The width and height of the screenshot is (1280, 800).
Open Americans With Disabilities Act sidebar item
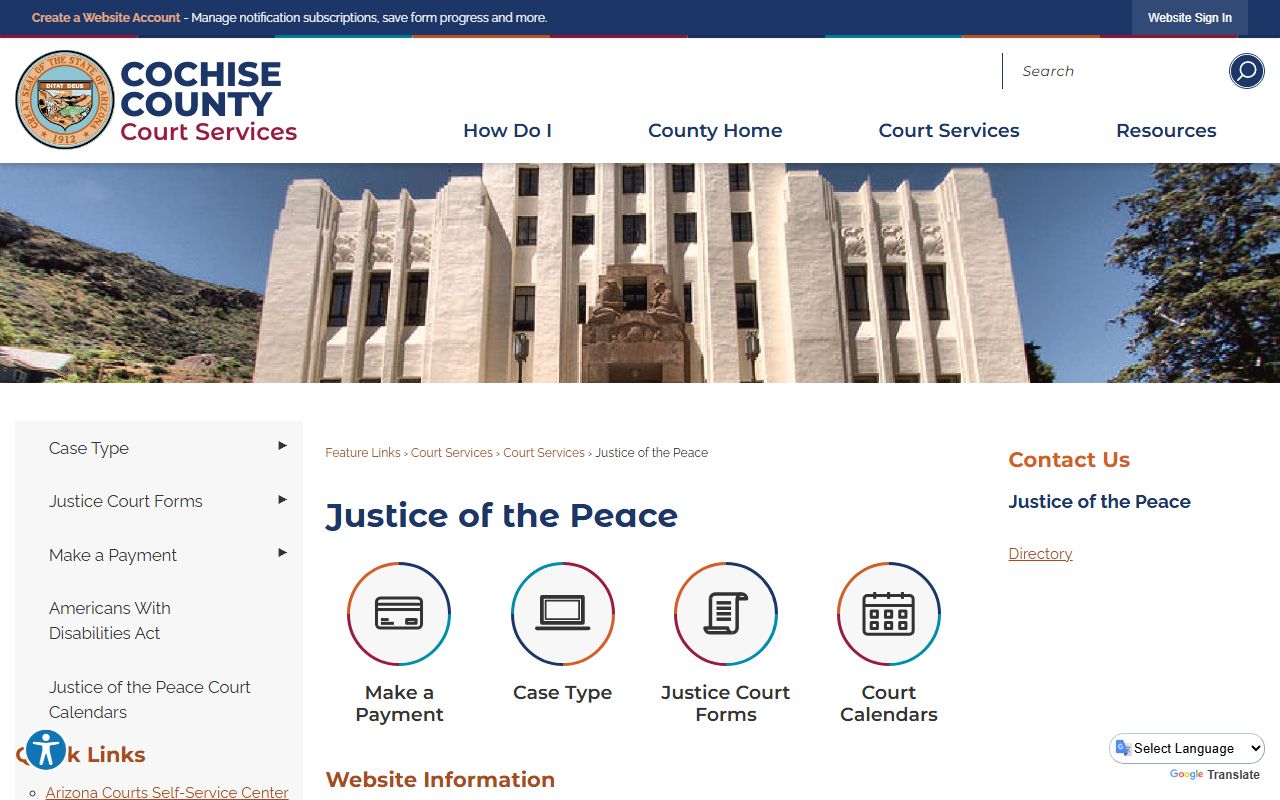point(110,621)
